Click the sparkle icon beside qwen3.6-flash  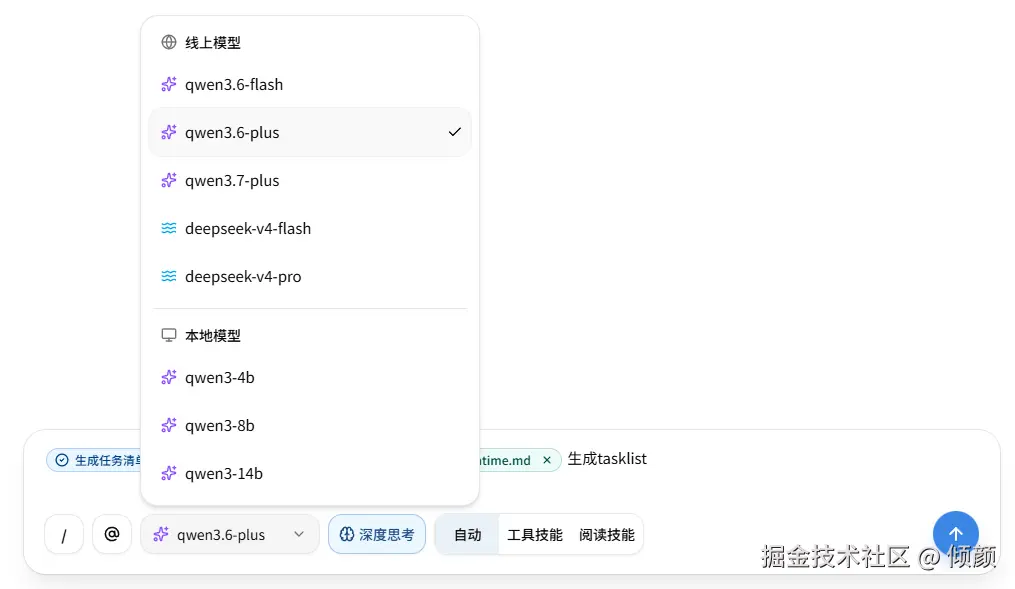pyautogui.click(x=168, y=84)
